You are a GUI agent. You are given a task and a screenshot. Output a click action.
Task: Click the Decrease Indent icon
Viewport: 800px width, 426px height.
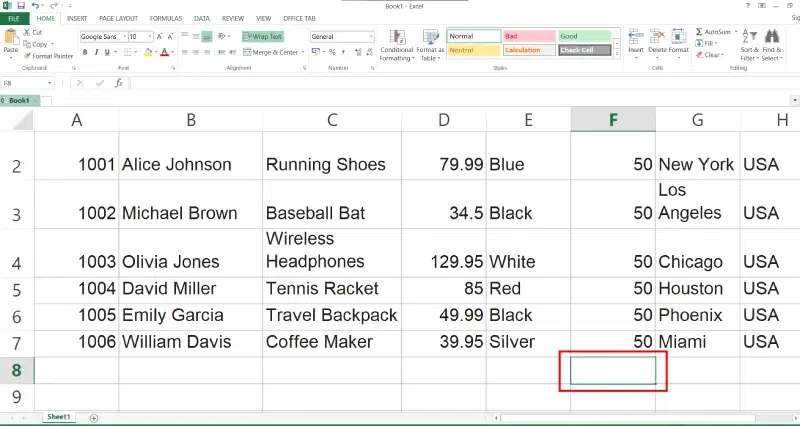tap(221, 52)
